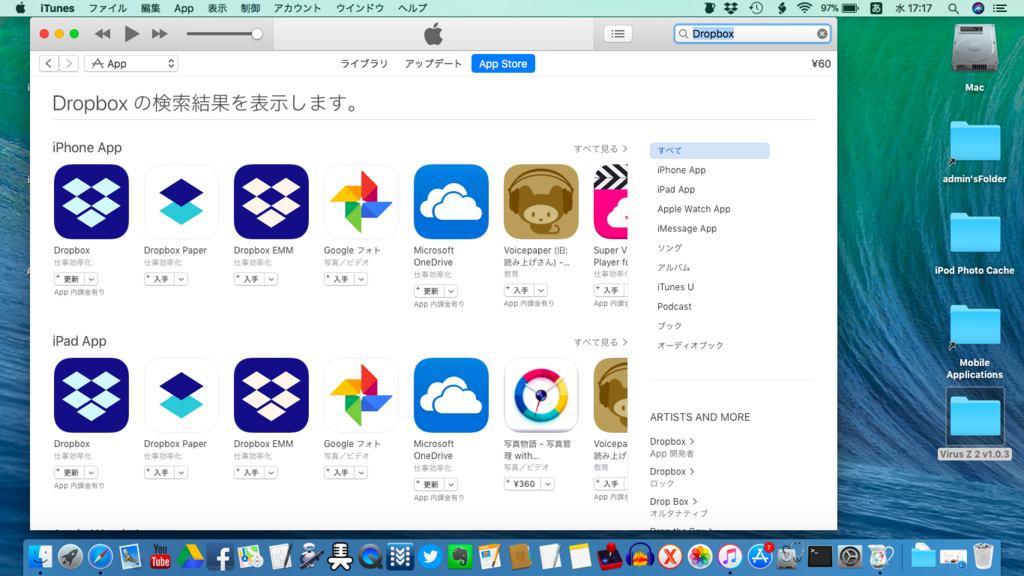Click the fast-forward button in iTunes
Viewport: 1024px width, 576px height.
tap(159, 34)
